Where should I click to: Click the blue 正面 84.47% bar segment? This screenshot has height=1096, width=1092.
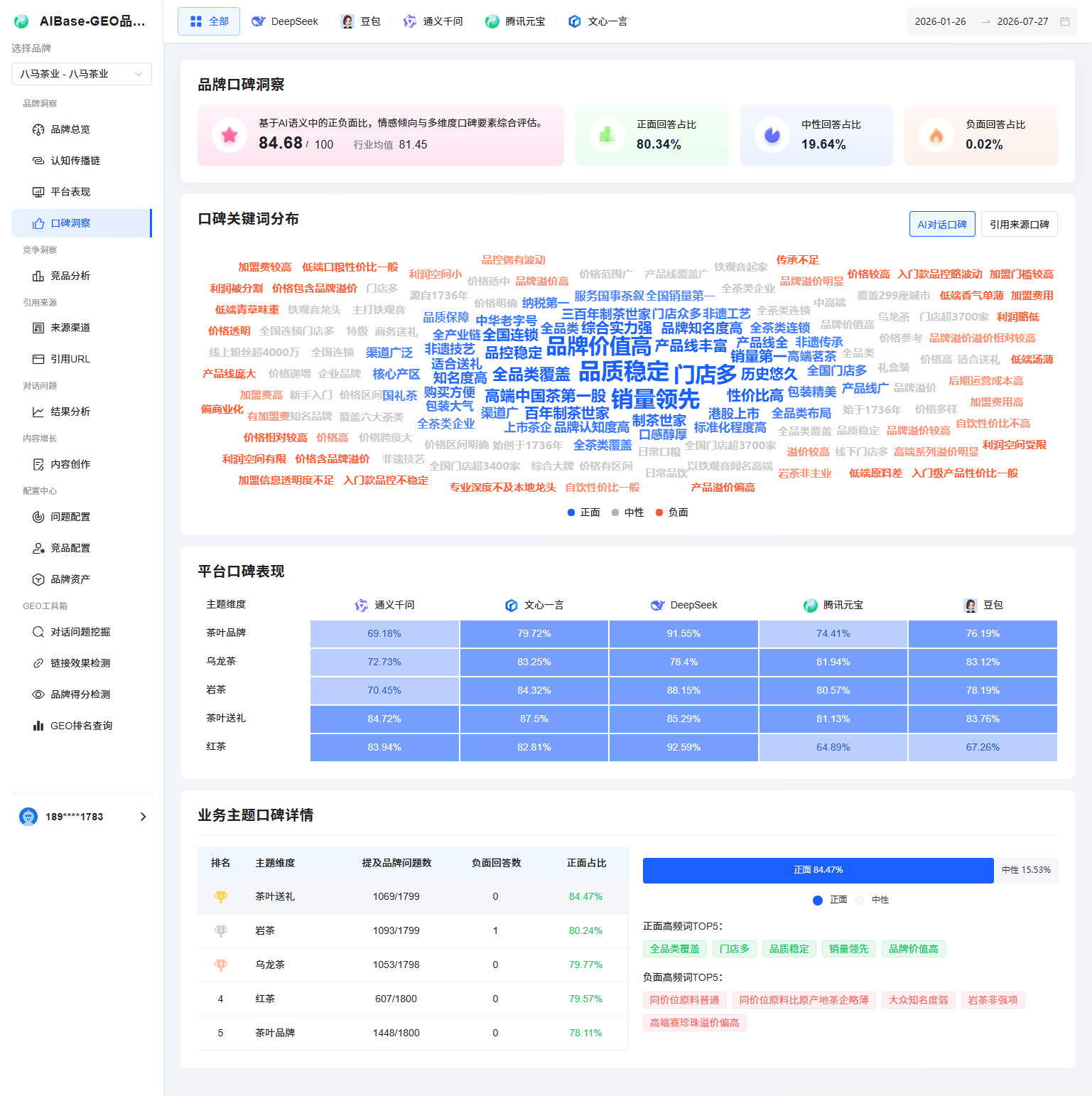(818, 870)
